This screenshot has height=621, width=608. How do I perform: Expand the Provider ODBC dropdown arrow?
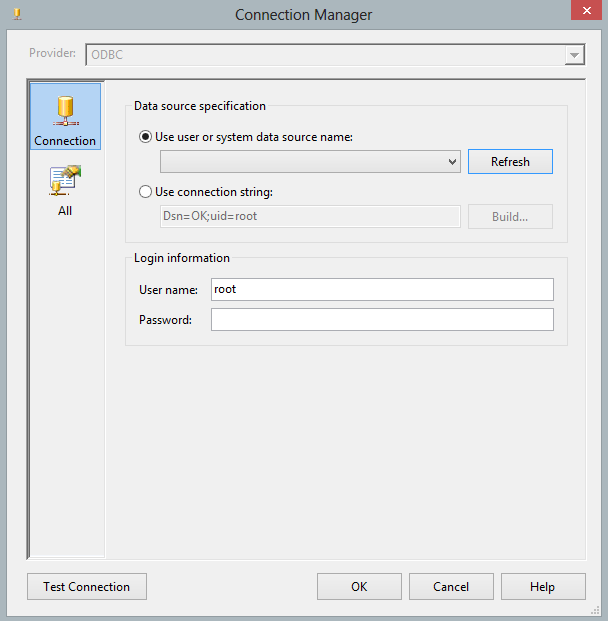(574, 55)
